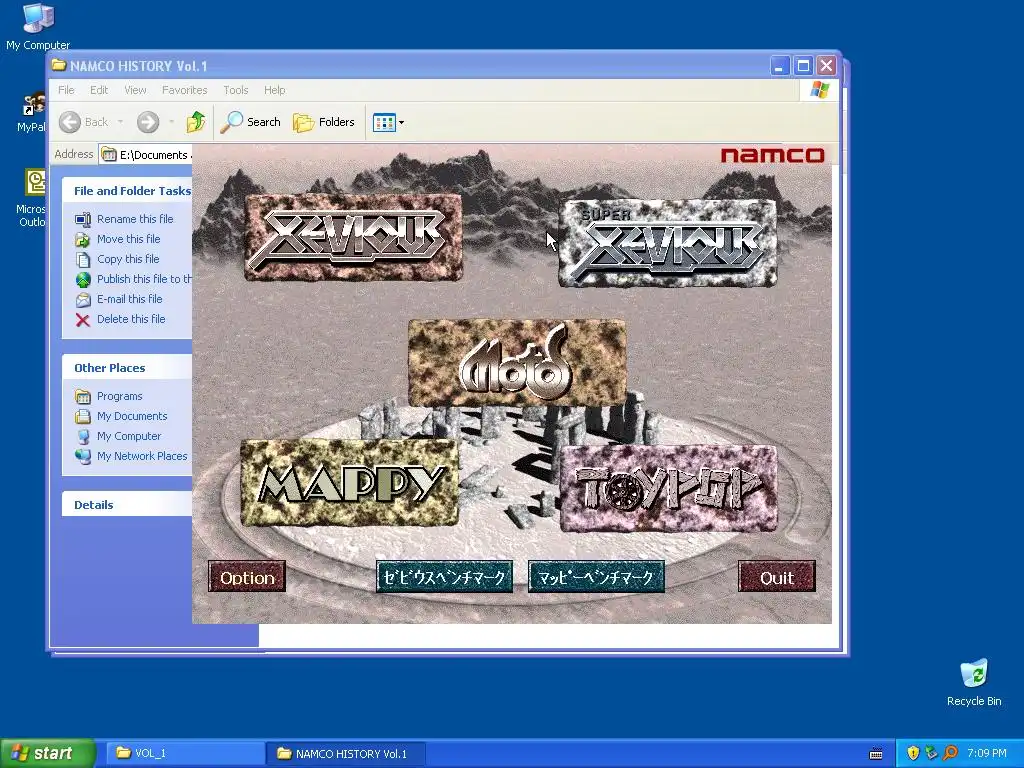Launch the Super Xevious game tile

tap(667, 243)
